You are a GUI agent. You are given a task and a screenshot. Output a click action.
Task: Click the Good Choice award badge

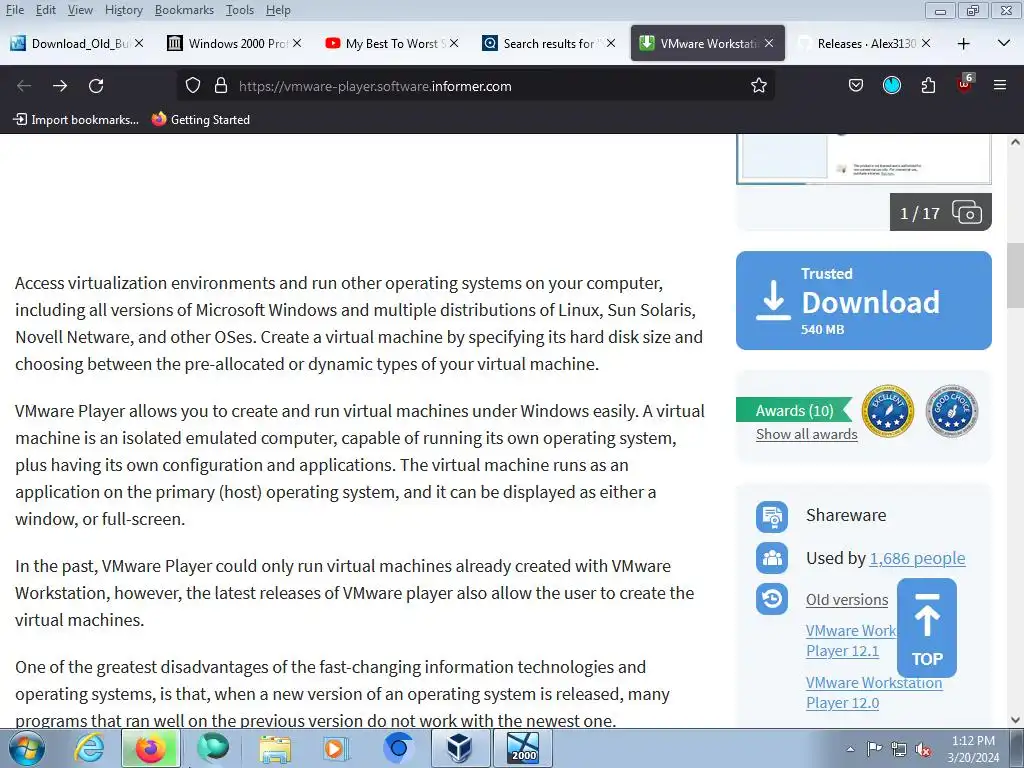point(952,411)
